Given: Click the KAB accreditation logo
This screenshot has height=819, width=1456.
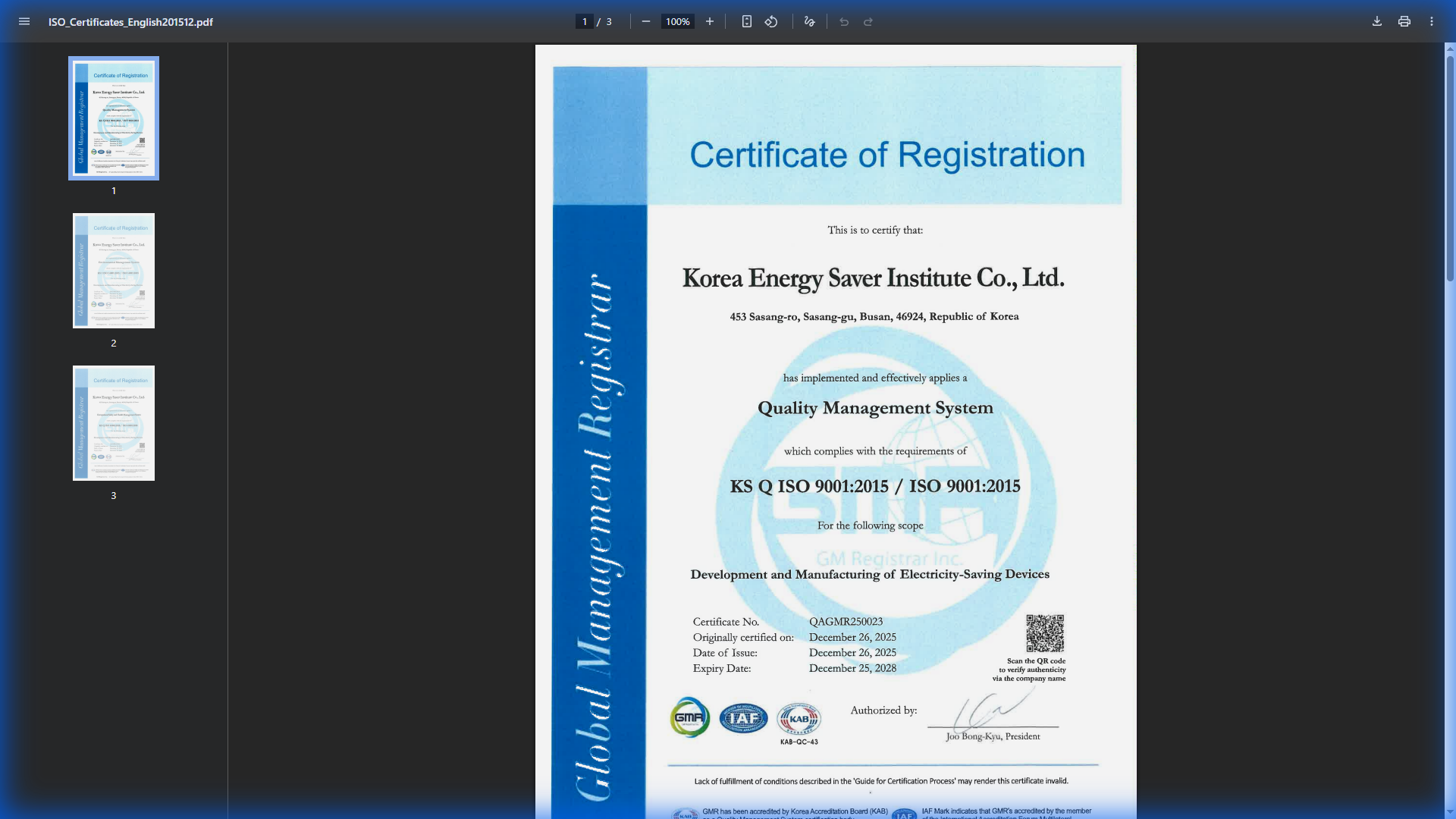Looking at the screenshot, I should coord(799,719).
